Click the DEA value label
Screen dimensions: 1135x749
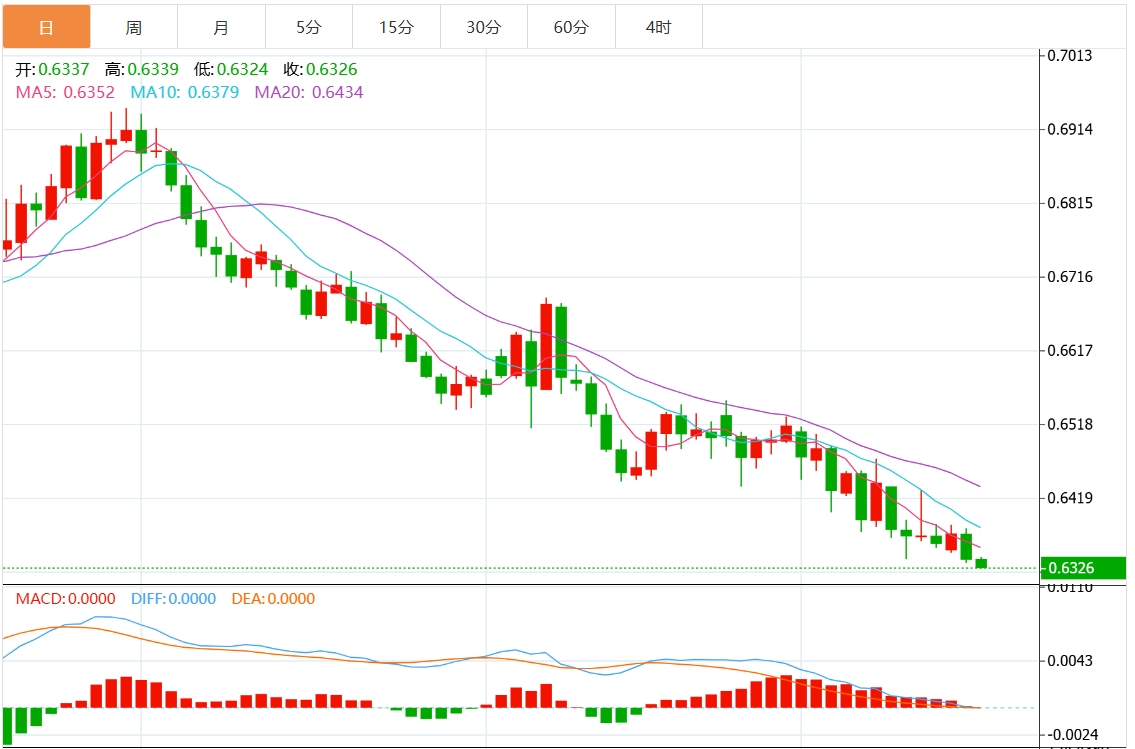[274, 599]
